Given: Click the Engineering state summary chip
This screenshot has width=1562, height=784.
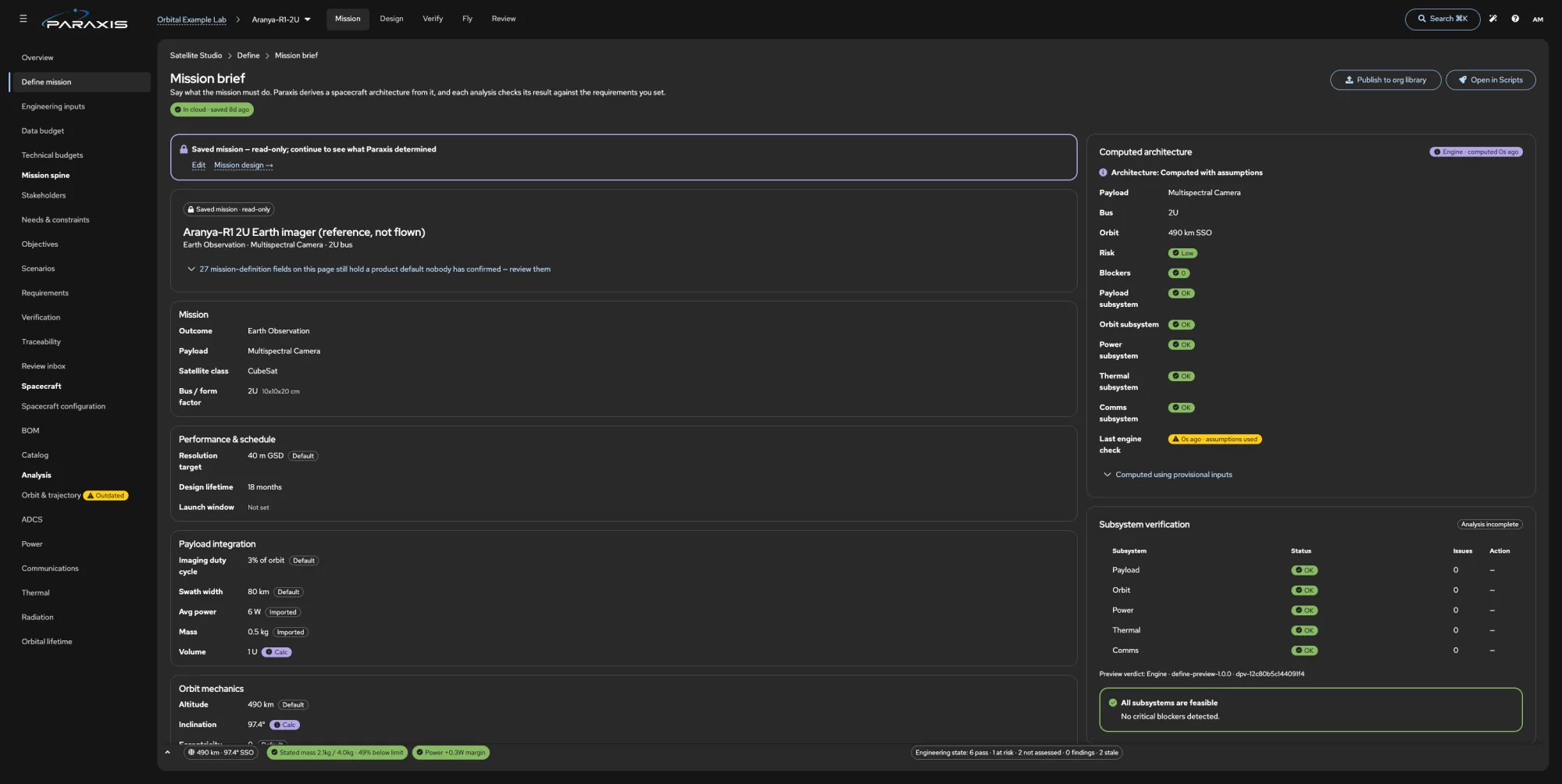Looking at the screenshot, I should pyautogui.click(x=1017, y=753).
